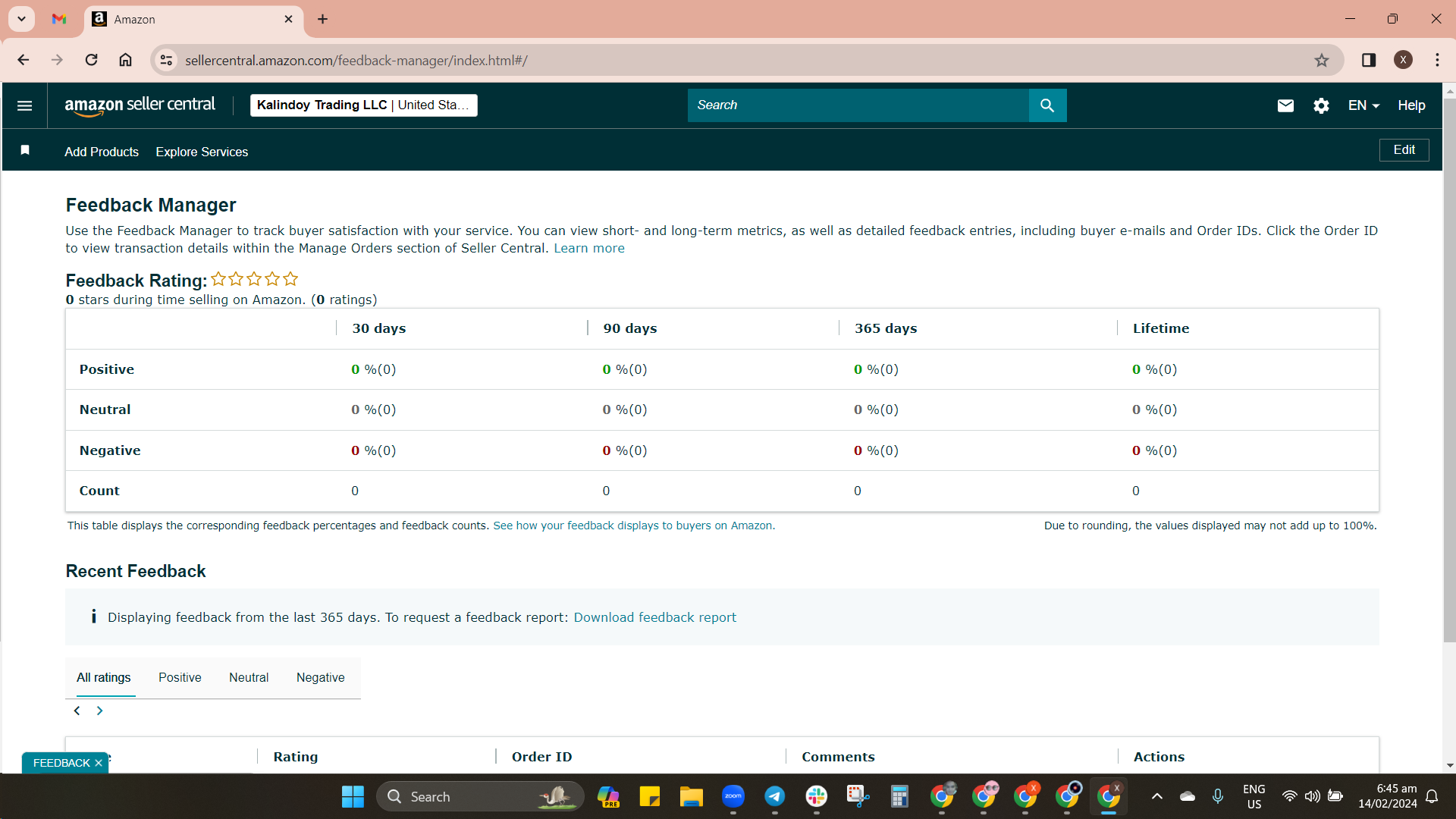Click Download feedback report link
The width and height of the screenshot is (1456, 819).
click(654, 617)
